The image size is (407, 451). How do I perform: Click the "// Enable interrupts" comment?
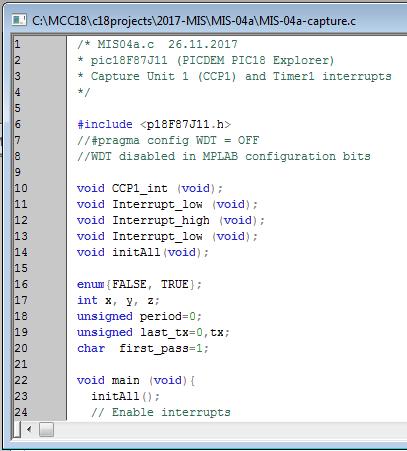click(x=161, y=412)
